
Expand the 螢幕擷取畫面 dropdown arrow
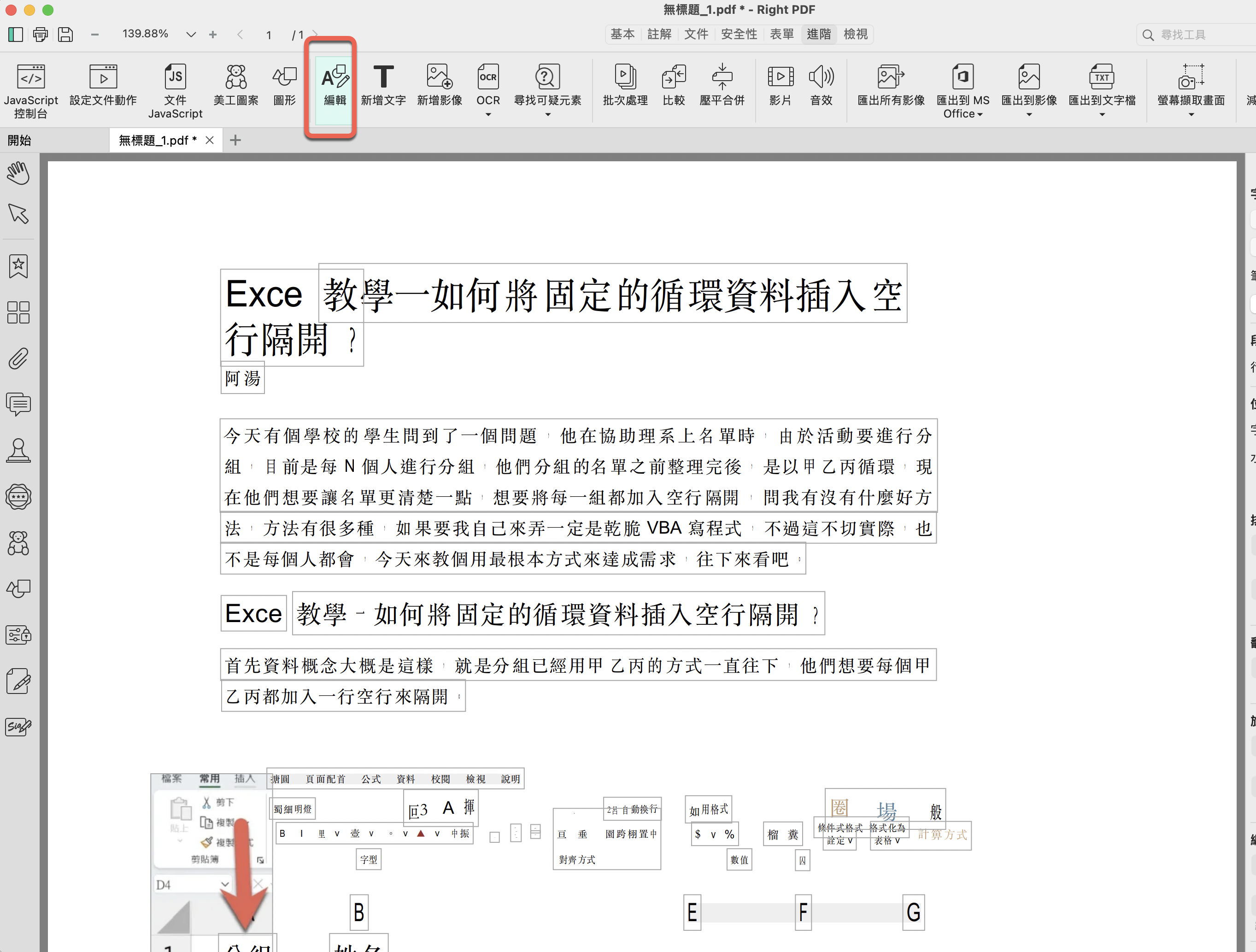1191,115
